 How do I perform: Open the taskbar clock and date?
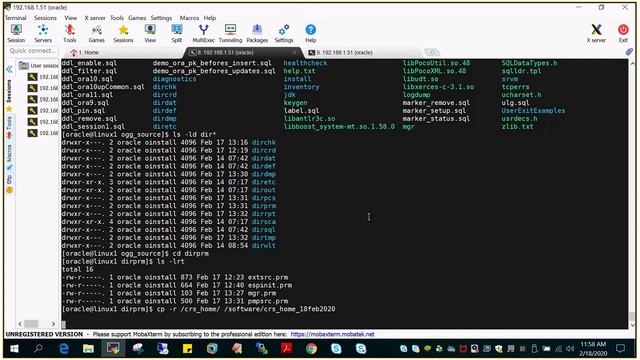[593, 349]
